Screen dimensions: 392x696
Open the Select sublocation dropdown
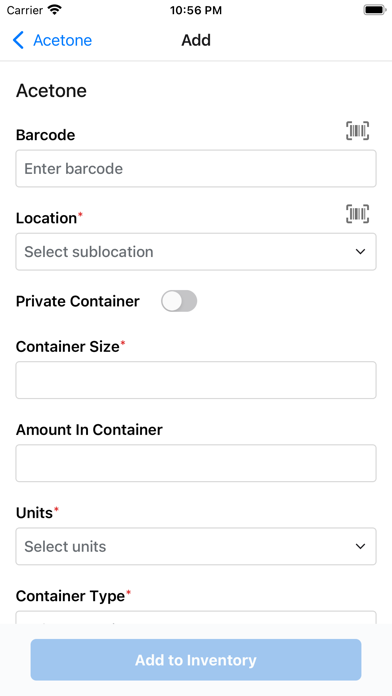[x=196, y=252]
